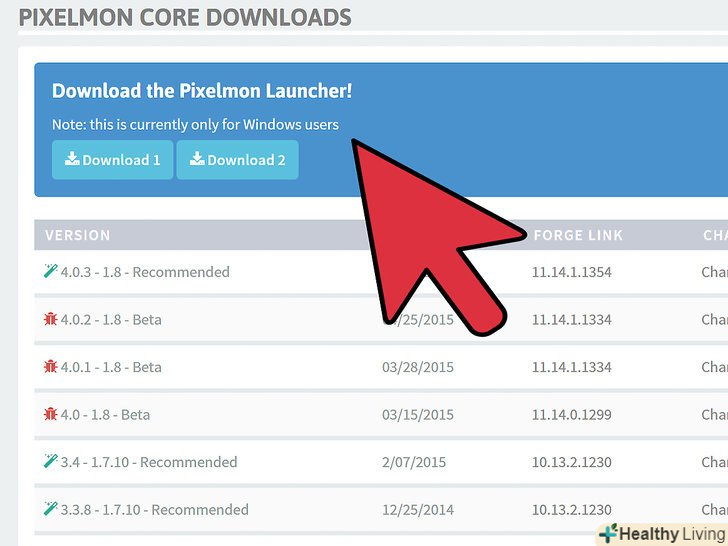
Task: Click the download icon inside Download 2
Action: point(197,159)
